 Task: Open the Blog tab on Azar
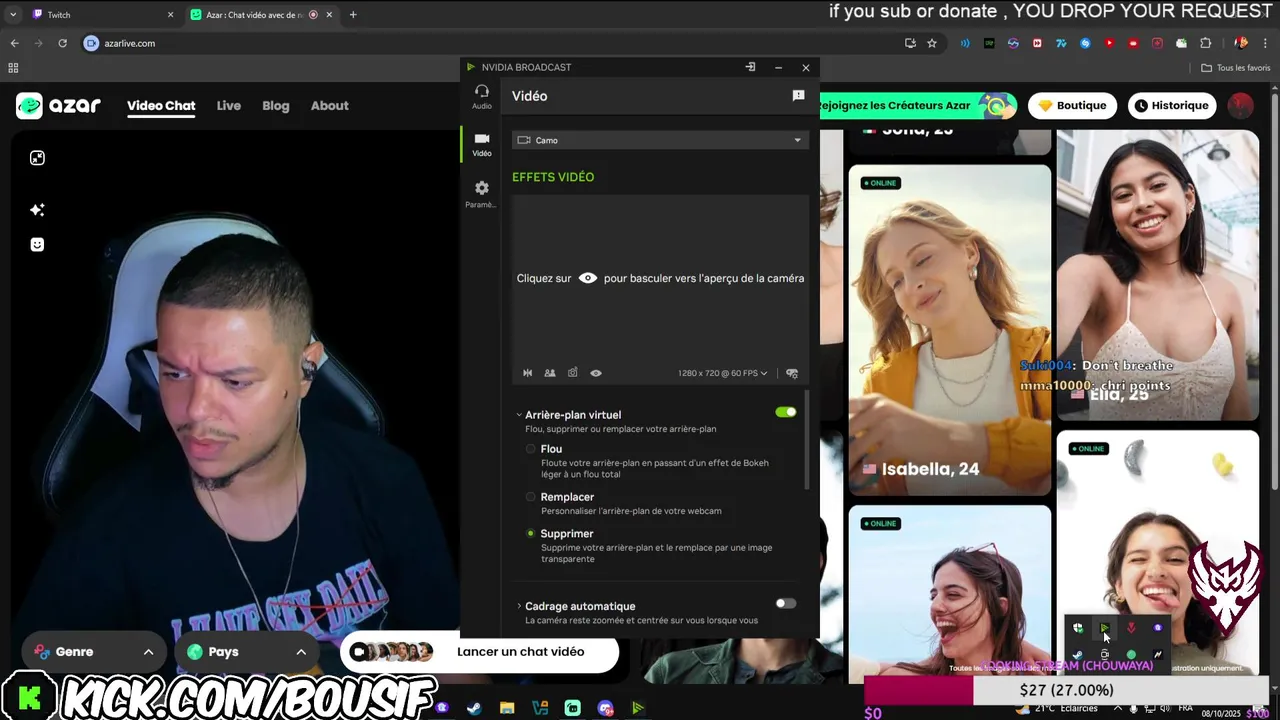pos(276,106)
